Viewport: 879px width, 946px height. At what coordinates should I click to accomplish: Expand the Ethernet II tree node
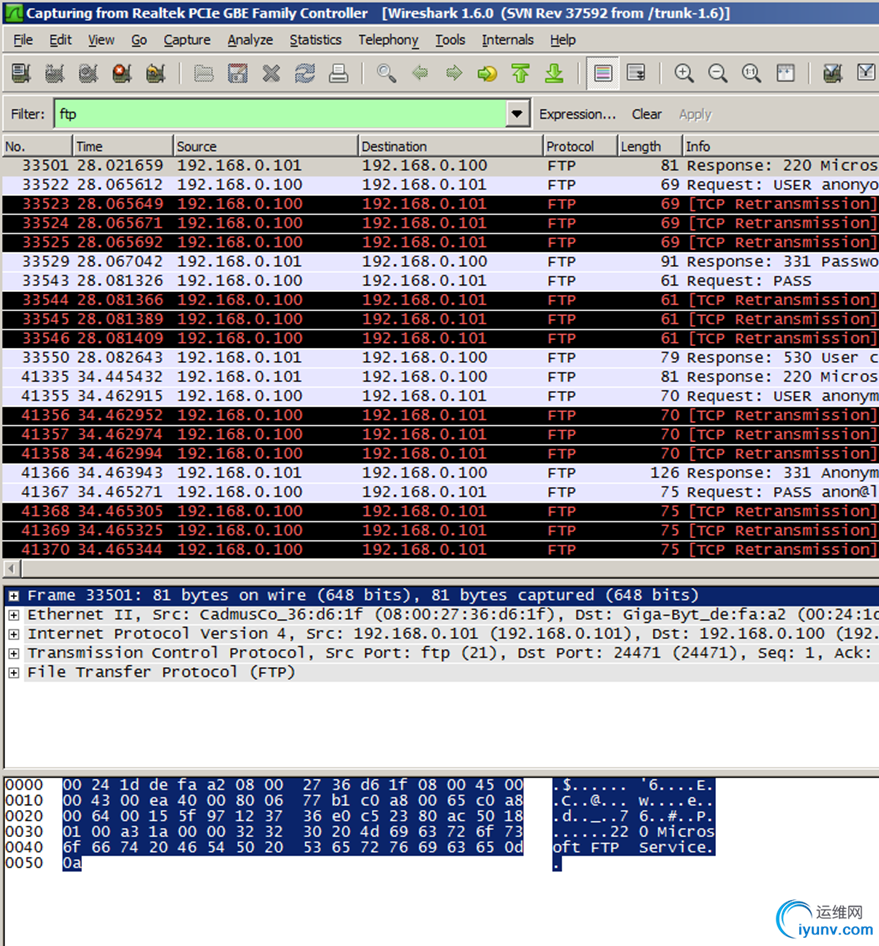coord(14,615)
